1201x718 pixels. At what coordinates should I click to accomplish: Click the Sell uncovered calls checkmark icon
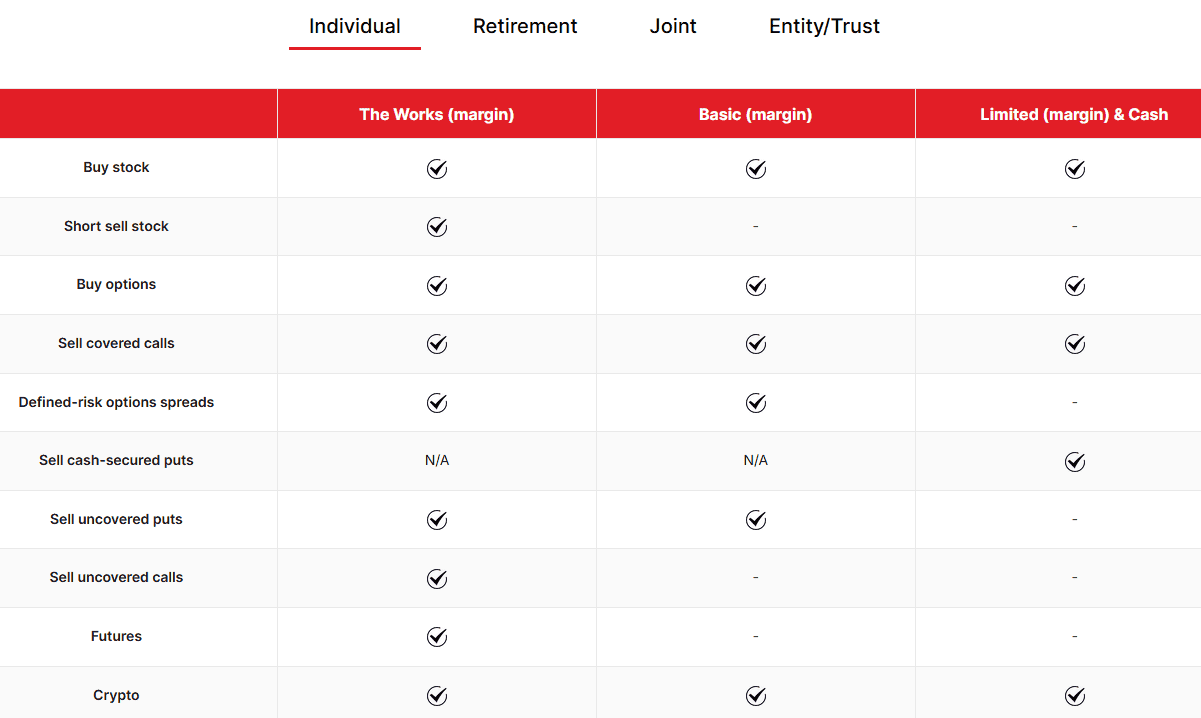(x=436, y=578)
